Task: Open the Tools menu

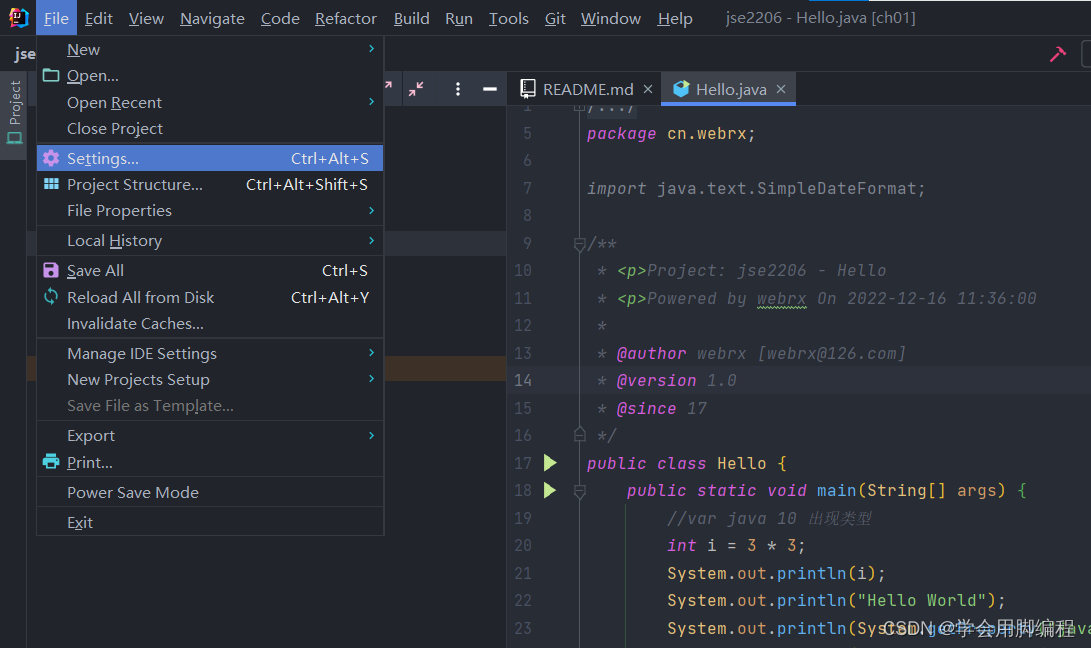Action: [x=509, y=19]
